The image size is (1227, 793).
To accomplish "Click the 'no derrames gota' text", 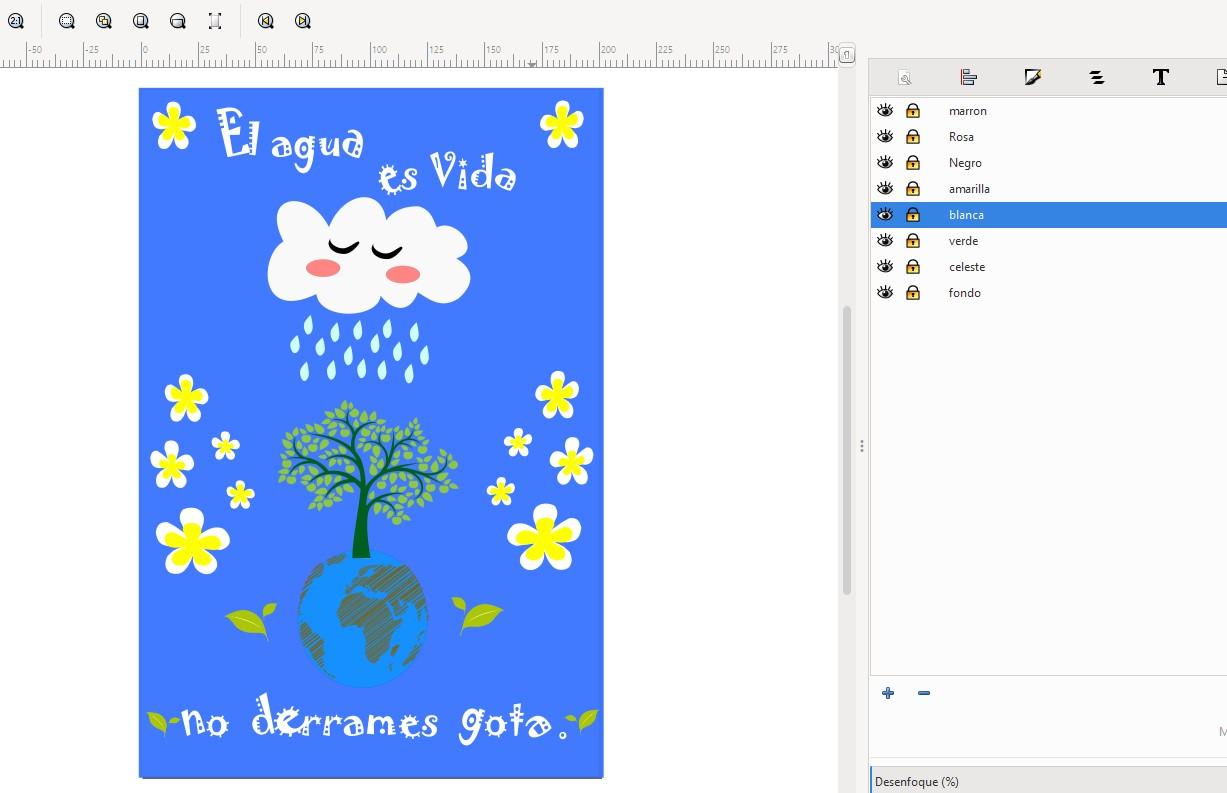I will click(x=374, y=720).
